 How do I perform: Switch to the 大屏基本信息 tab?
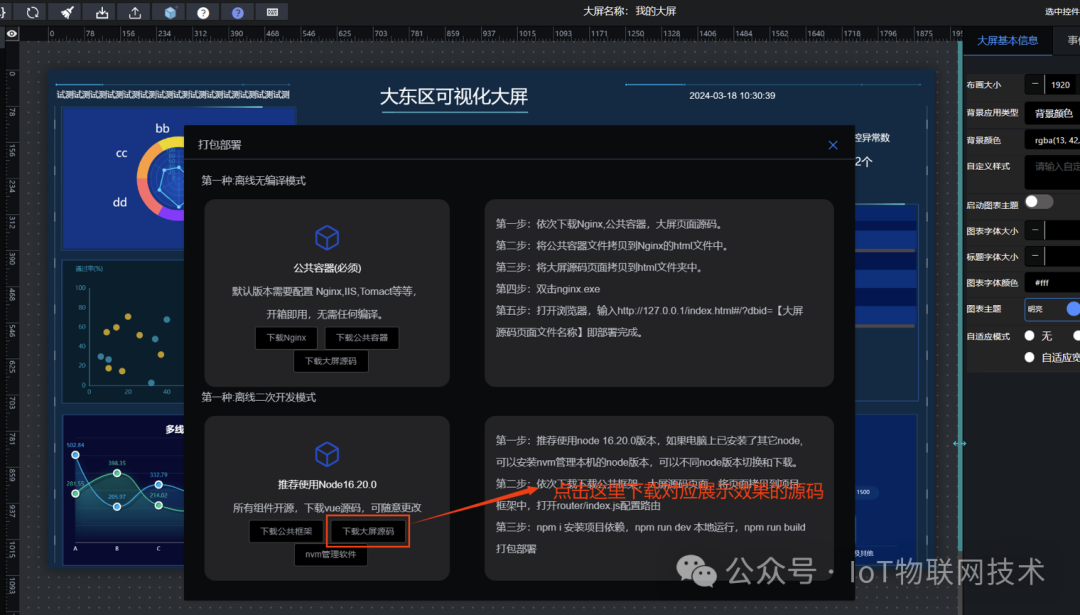(1008, 41)
